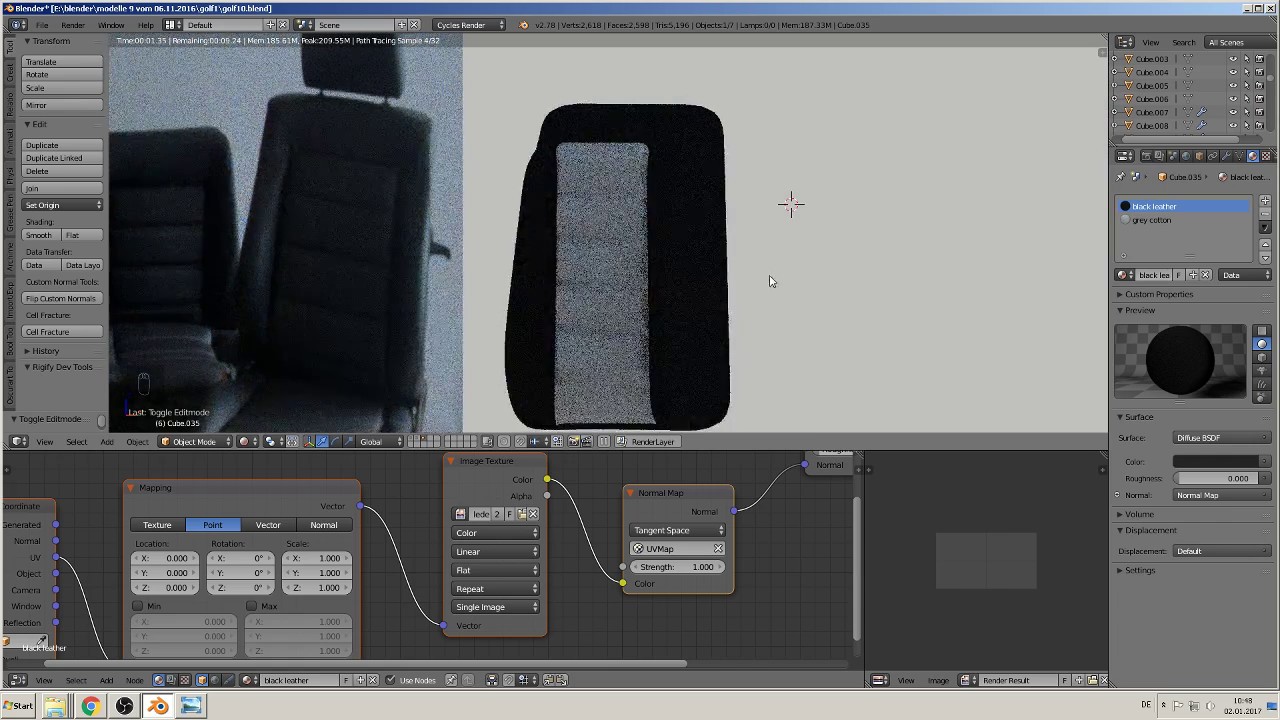The image size is (1280, 720).
Task: Open the world tab in Properties editor
Action: [1186, 156]
